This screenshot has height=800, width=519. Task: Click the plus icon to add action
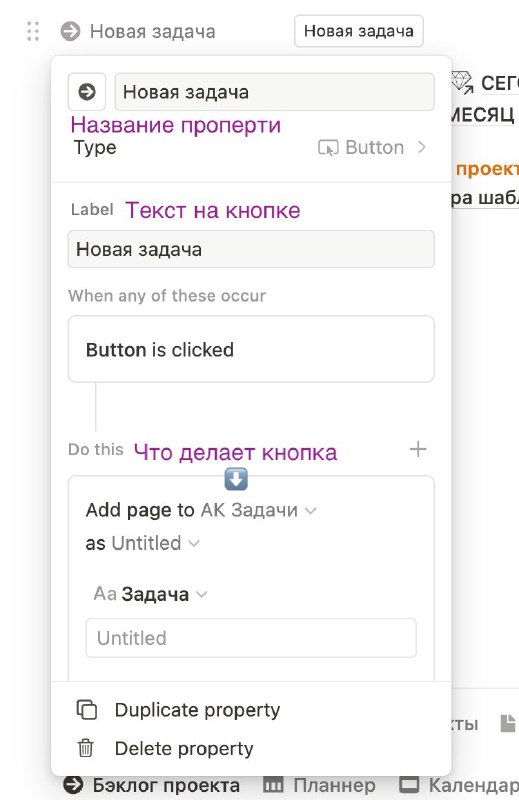click(x=418, y=449)
